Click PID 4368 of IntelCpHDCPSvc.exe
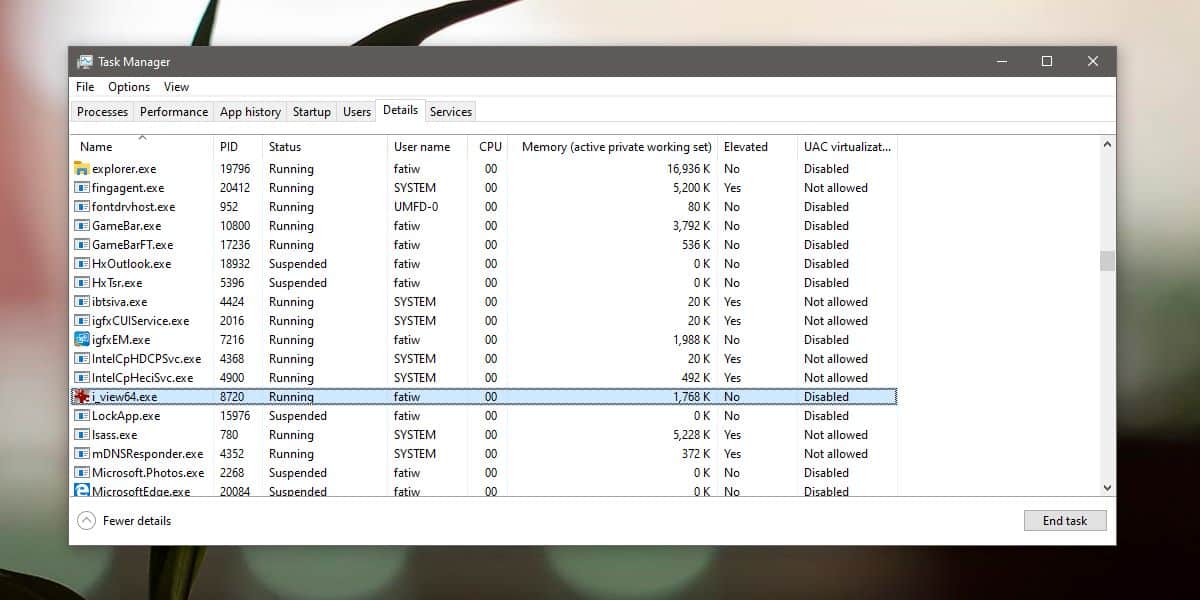 pos(232,359)
